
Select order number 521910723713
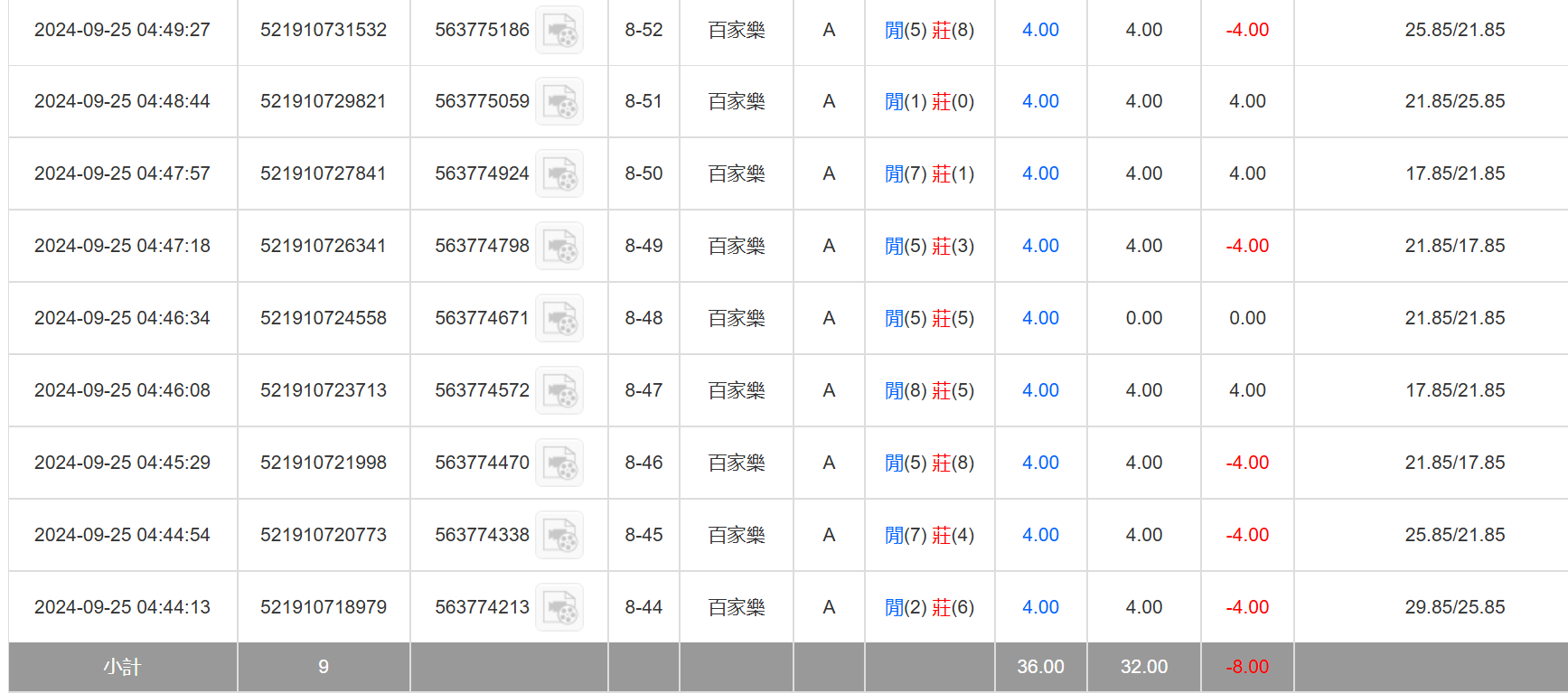324,390
